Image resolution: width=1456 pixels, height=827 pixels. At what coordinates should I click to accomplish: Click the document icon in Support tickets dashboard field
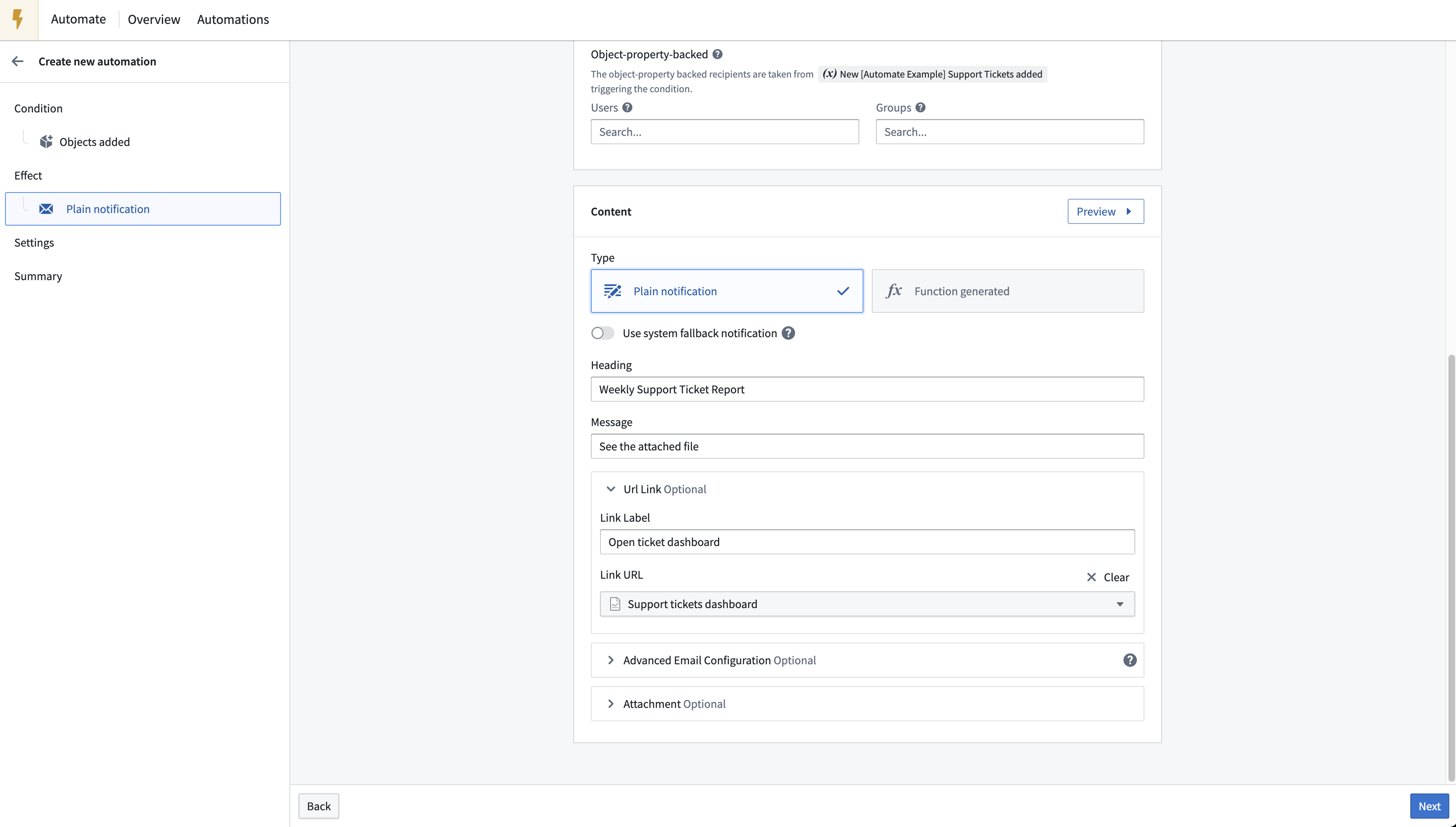pos(615,604)
